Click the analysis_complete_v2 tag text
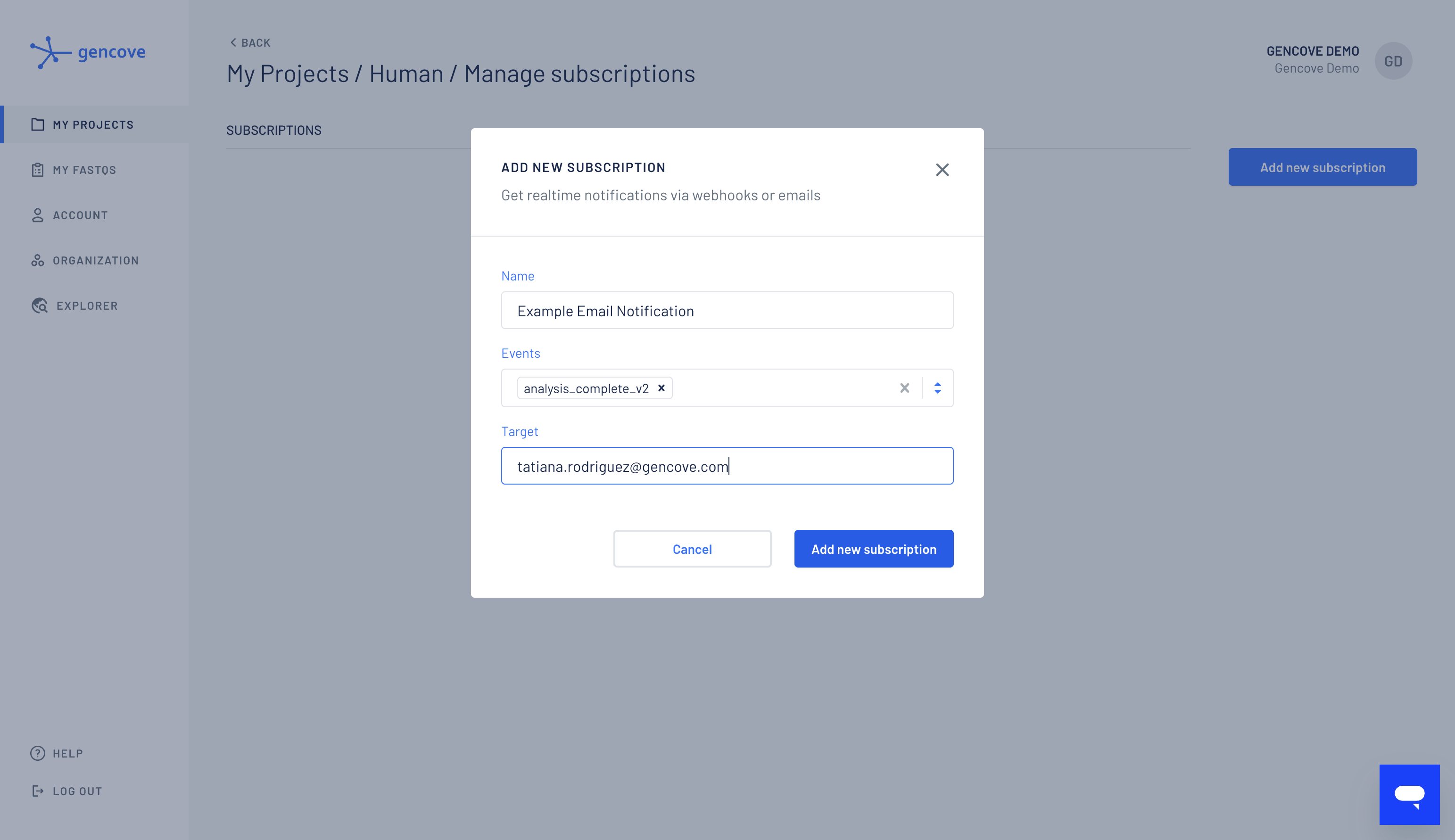The height and width of the screenshot is (840, 1455). [586, 389]
